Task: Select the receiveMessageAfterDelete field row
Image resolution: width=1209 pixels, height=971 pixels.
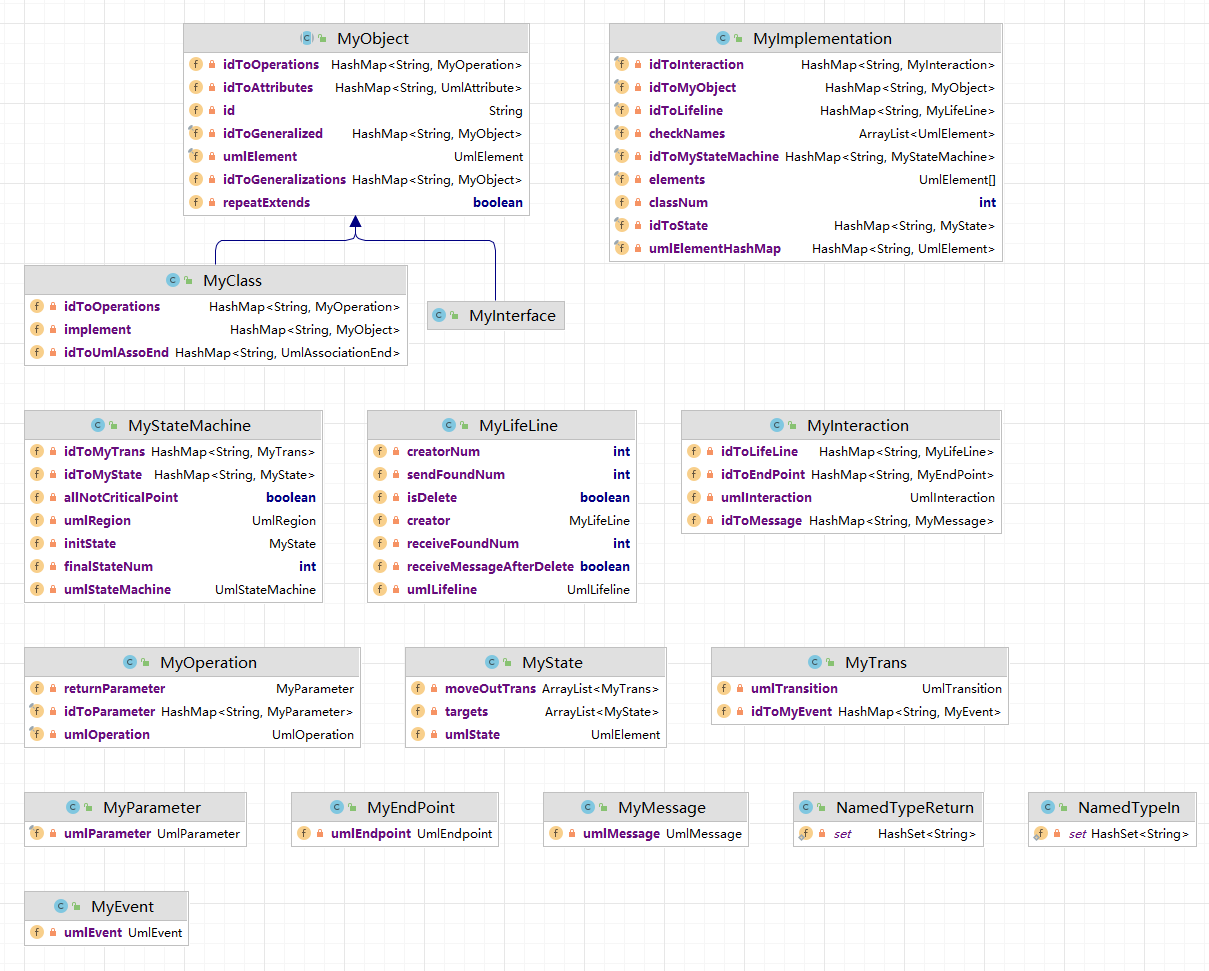Action: (x=502, y=567)
